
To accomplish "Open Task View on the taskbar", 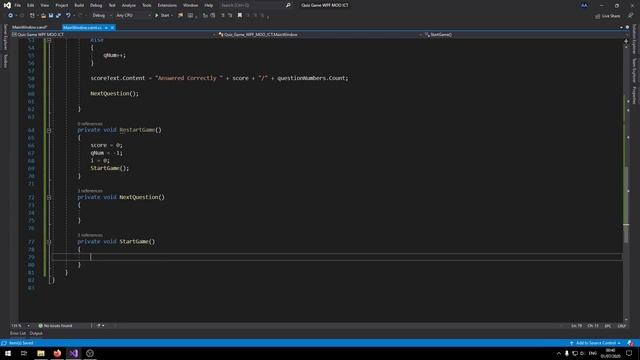I will point(24,353).
